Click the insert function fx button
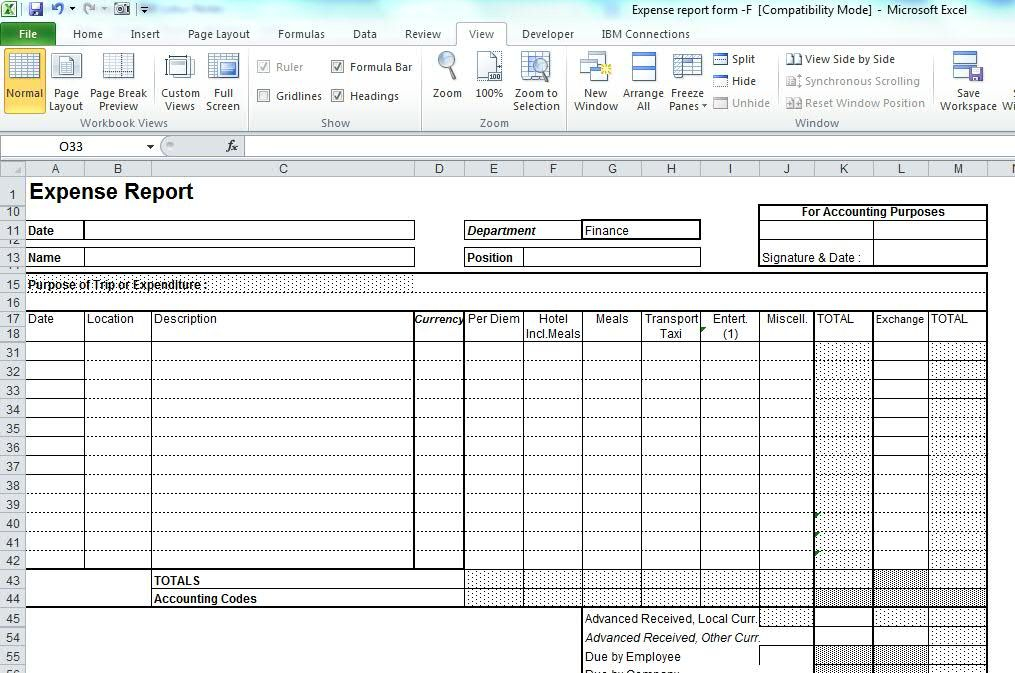Viewport: 1015px width, 673px height. 232,146
